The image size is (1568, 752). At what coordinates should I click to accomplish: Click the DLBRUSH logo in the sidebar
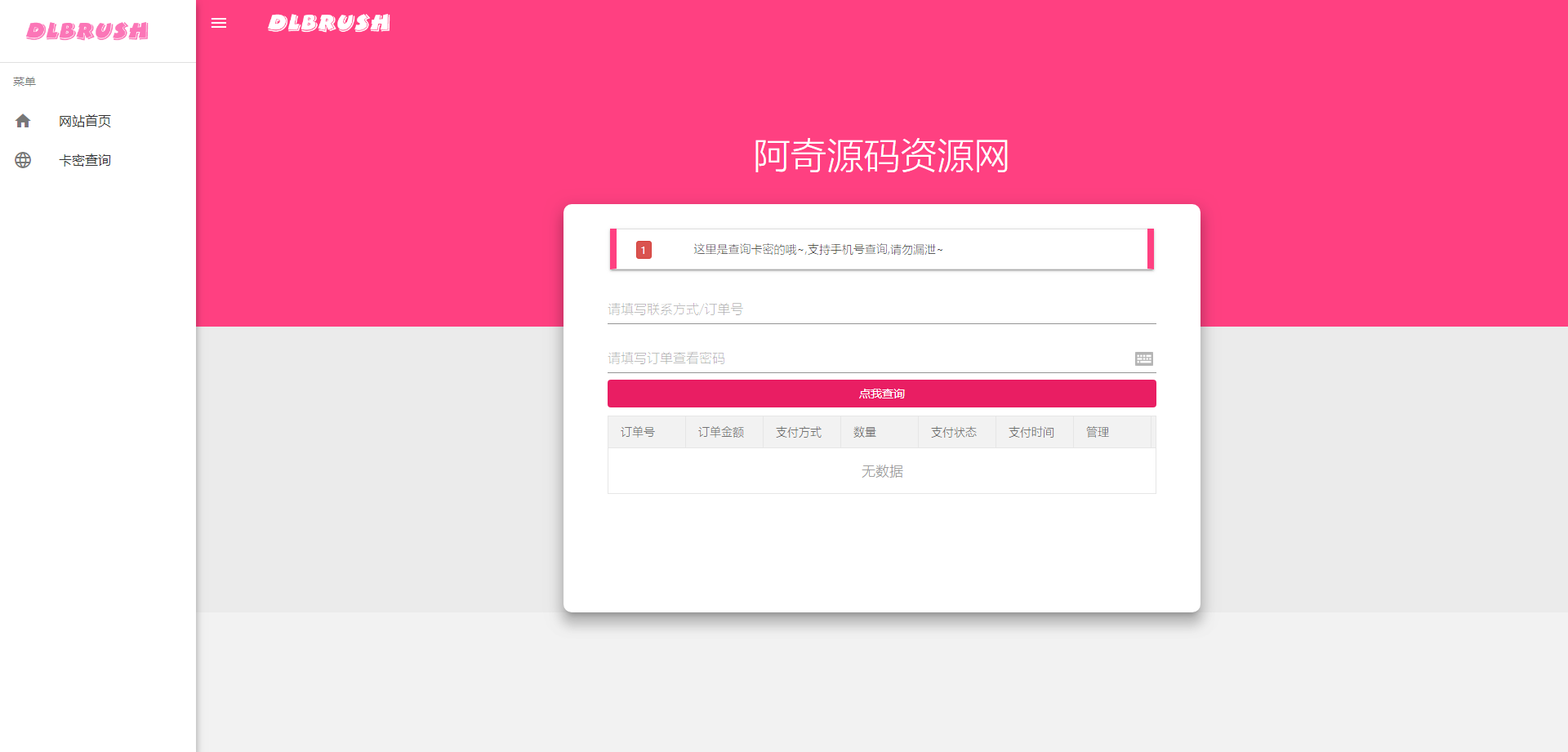pos(87,30)
